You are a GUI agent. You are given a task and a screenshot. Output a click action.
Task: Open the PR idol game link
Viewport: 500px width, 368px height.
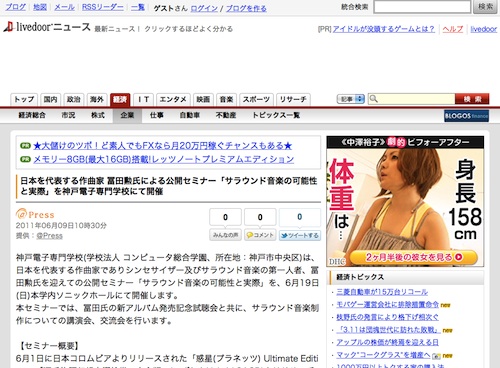point(384,29)
